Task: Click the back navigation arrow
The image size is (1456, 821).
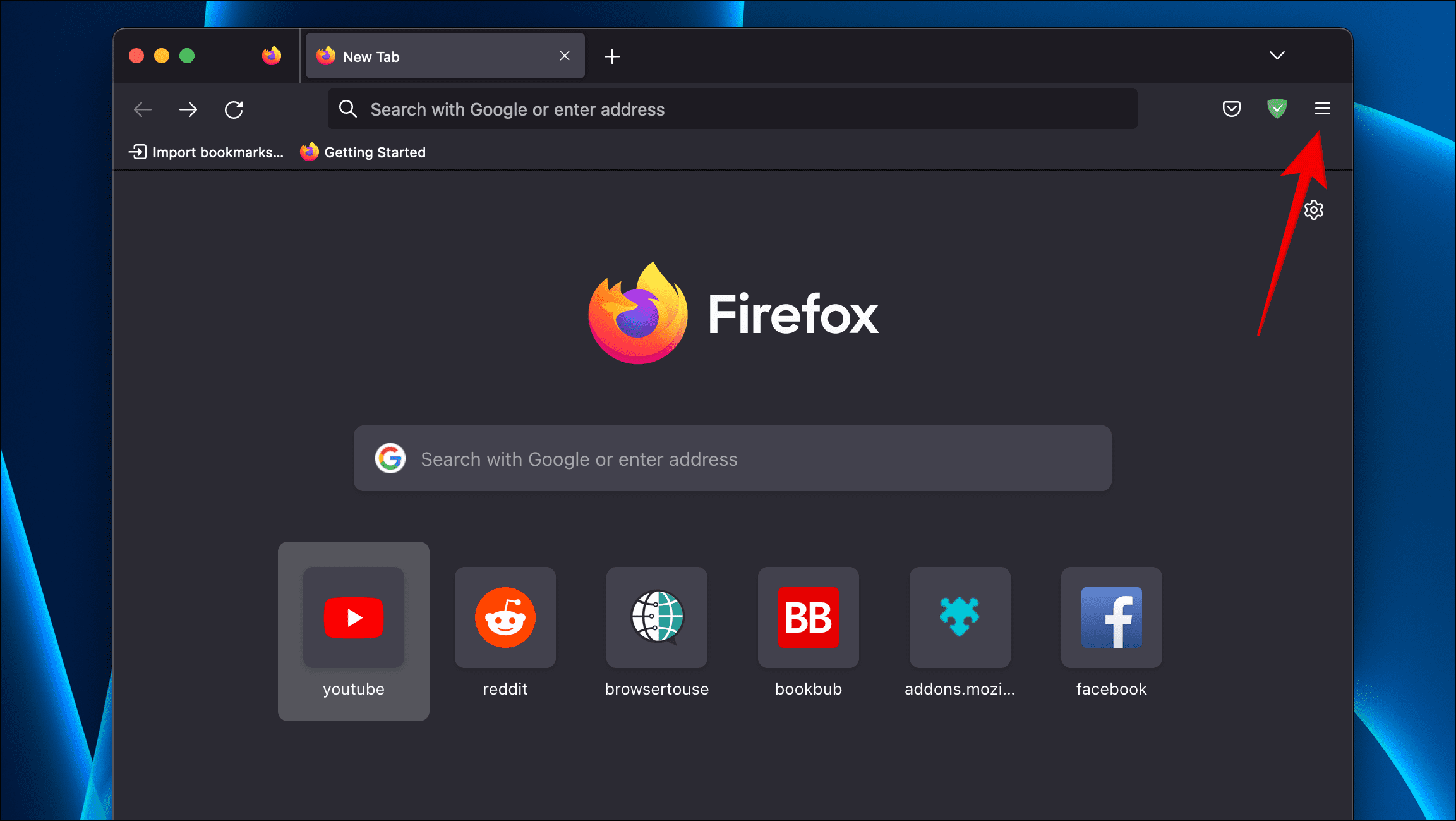Action: pyautogui.click(x=143, y=110)
